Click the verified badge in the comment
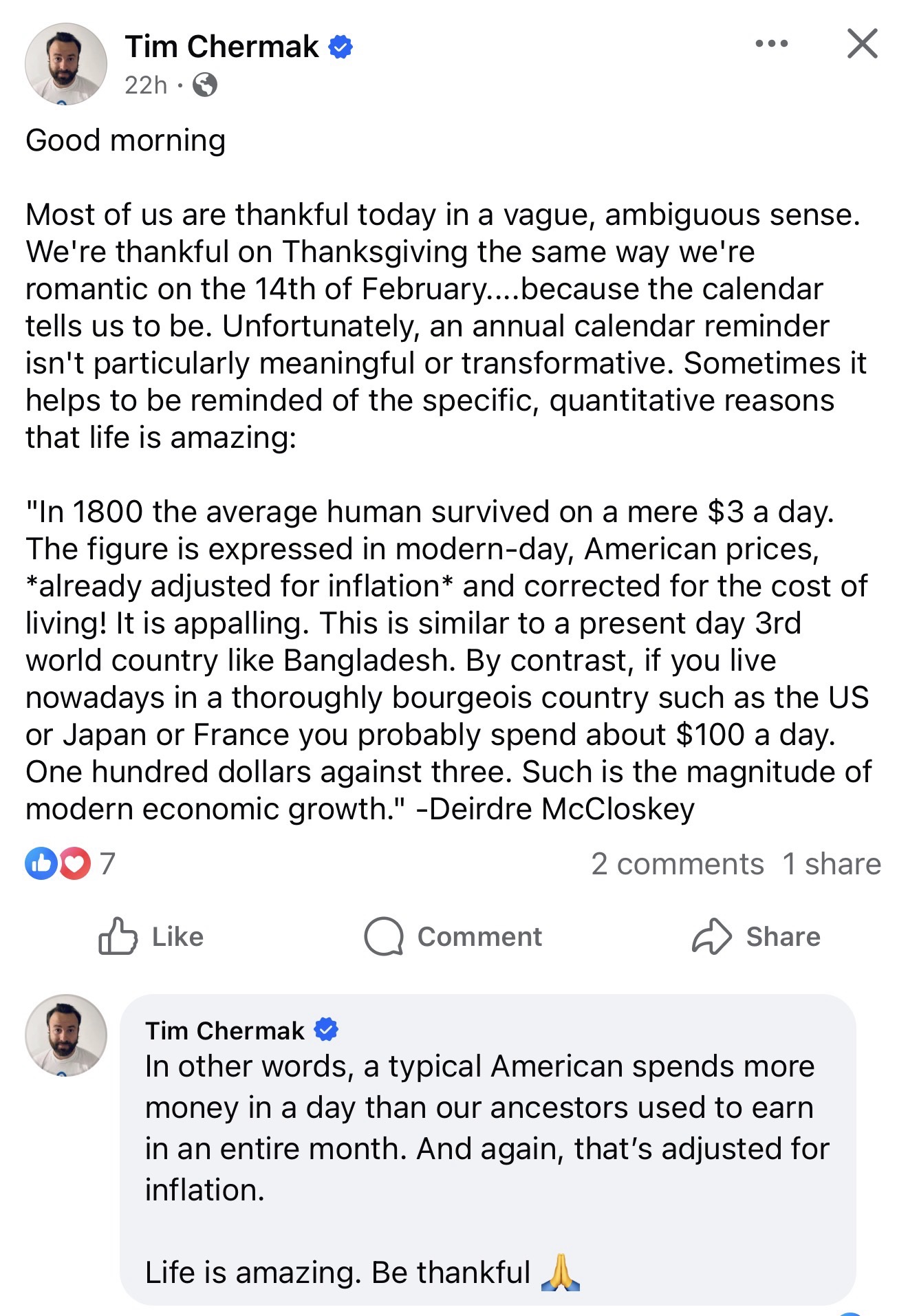 click(326, 1030)
